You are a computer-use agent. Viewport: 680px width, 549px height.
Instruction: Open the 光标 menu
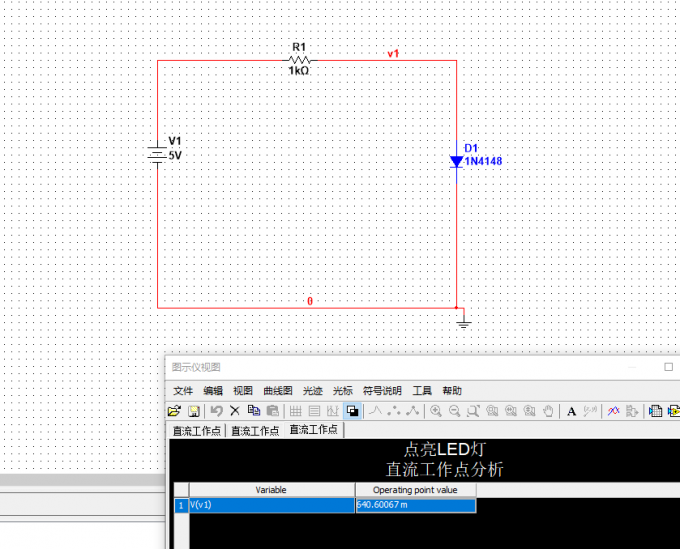click(x=343, y=391)
